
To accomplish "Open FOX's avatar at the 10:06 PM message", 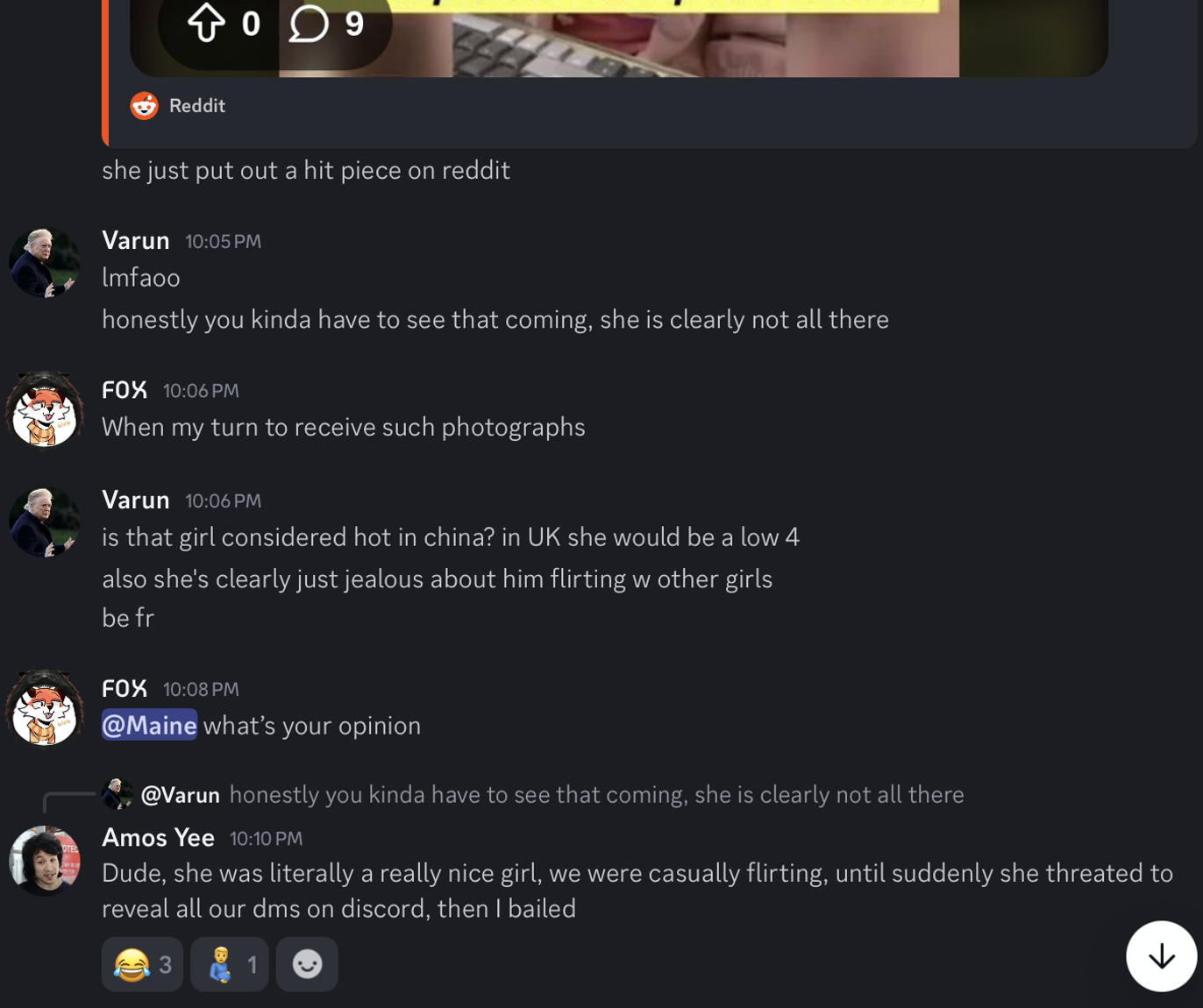I will coord(45,410).
